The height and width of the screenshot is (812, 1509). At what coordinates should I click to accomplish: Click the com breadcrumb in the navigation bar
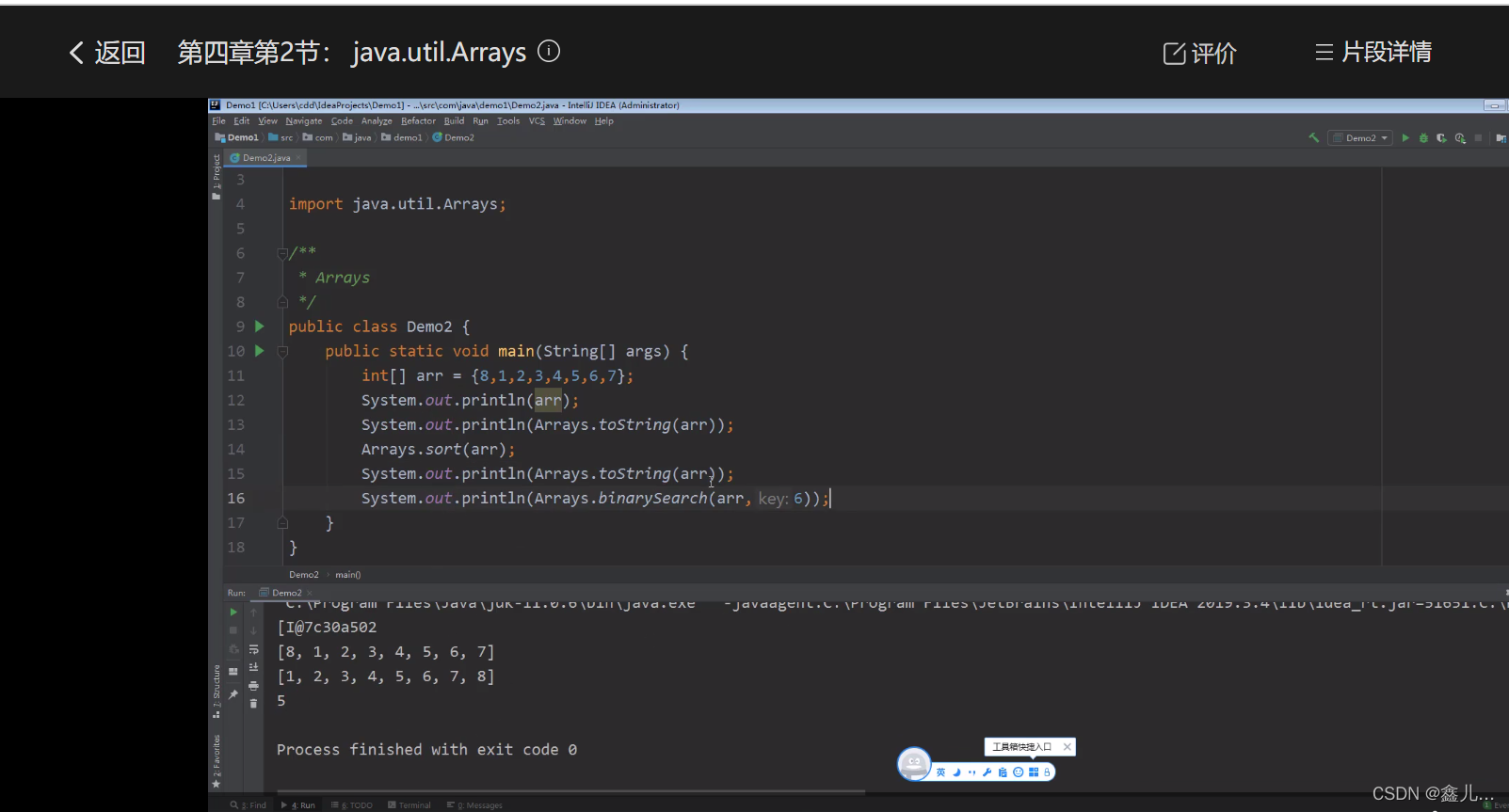tap(318, 138)
